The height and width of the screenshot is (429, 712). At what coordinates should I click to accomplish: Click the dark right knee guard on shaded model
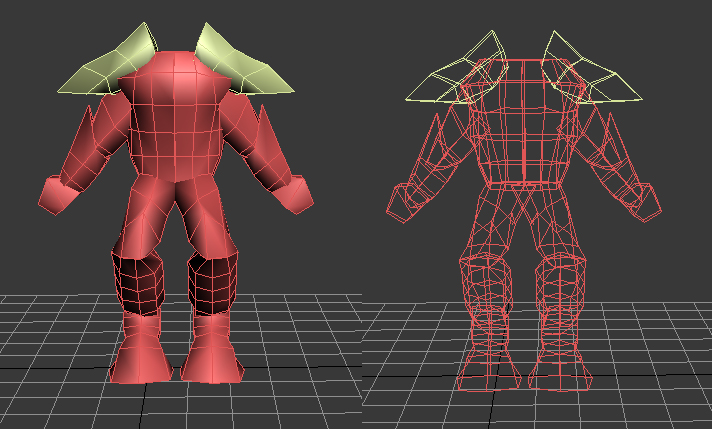pos(212,283)
